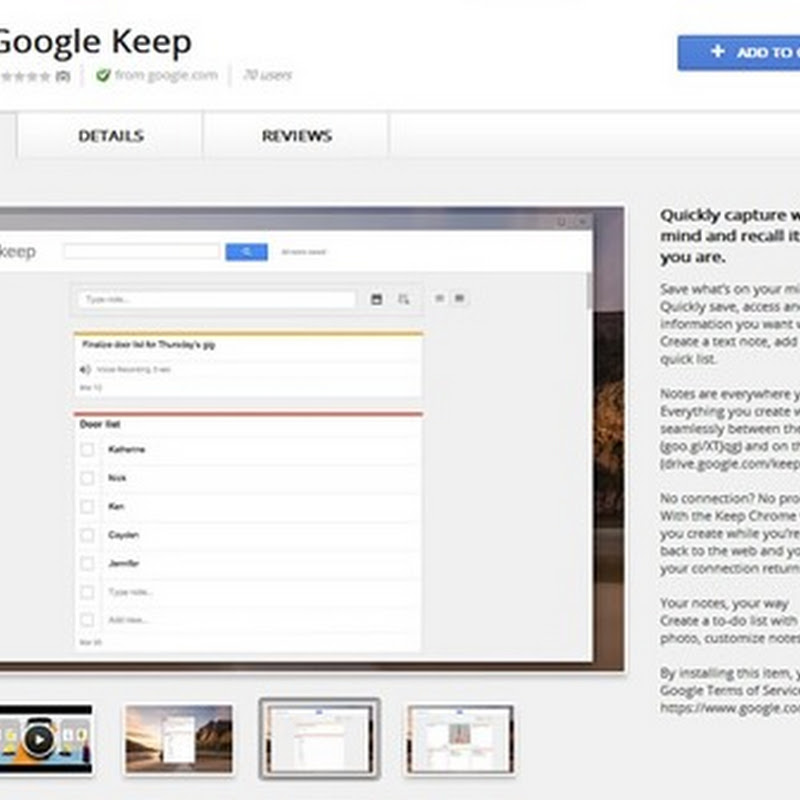800x800 pixels.
Task: Click the star rating under Google Keep
Action: pyautogui.click(x=26, y=77)
